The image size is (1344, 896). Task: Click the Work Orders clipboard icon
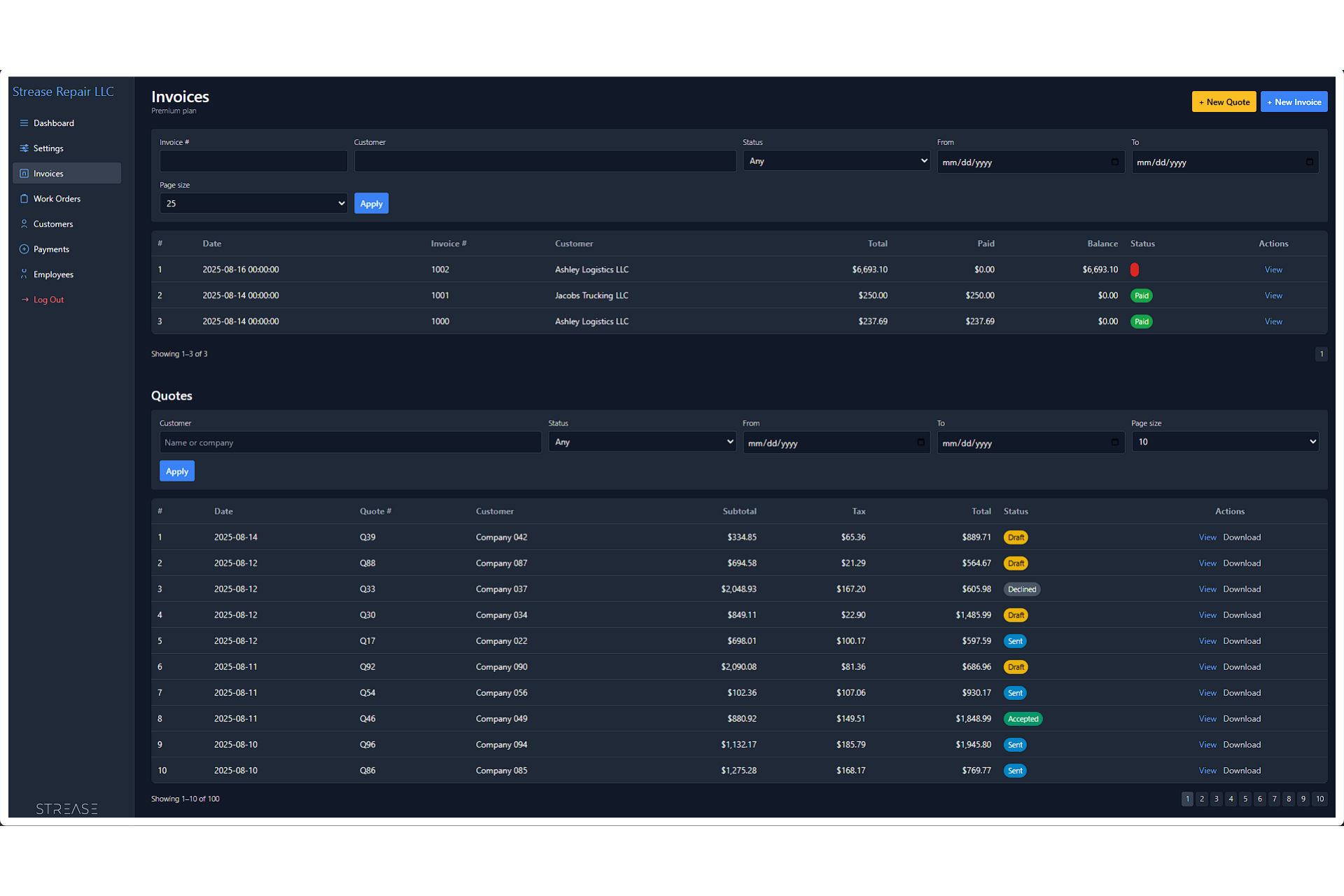click(24, 199)
